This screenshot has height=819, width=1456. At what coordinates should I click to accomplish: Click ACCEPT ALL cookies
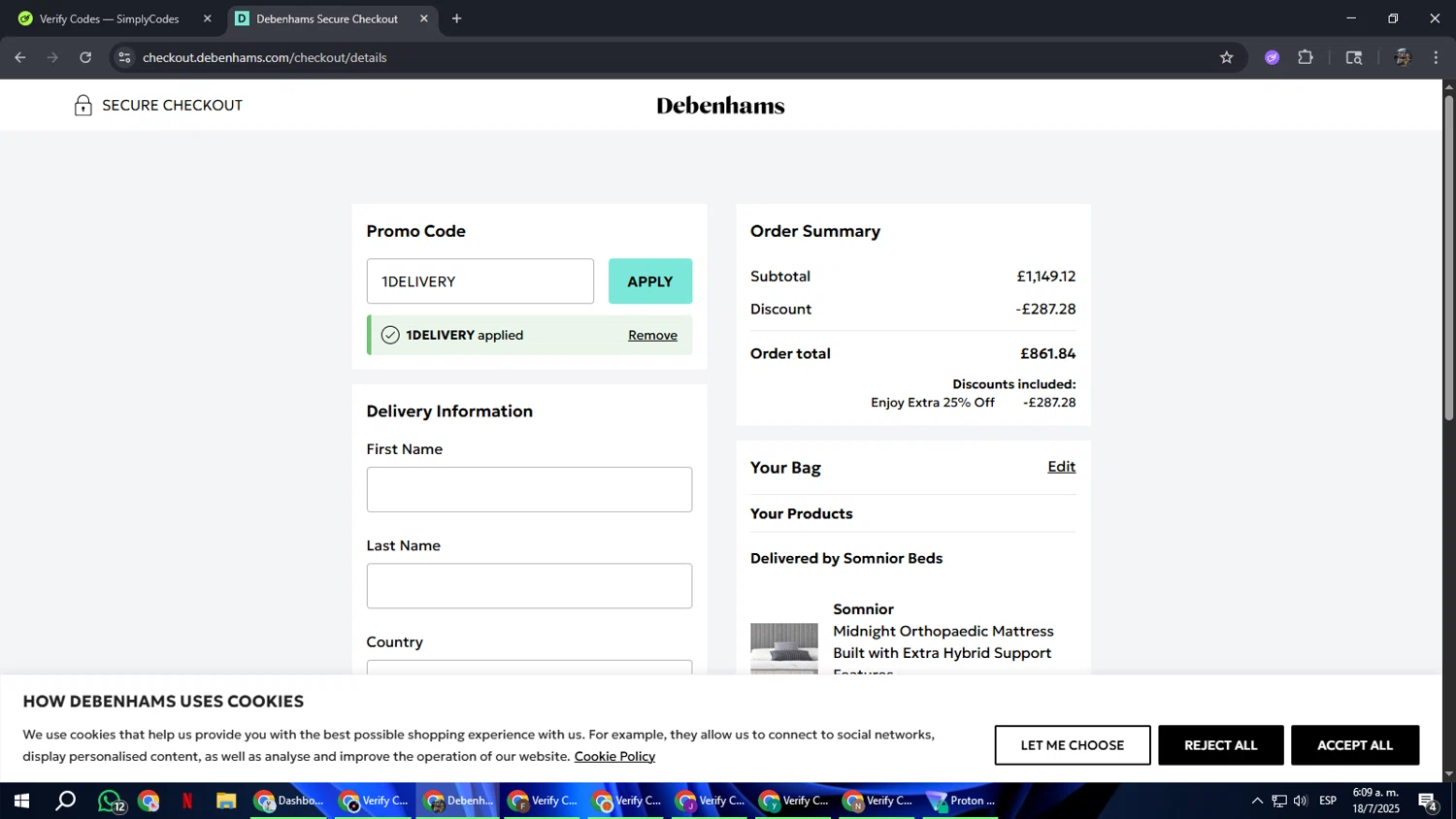click(x=1355, y=745)
